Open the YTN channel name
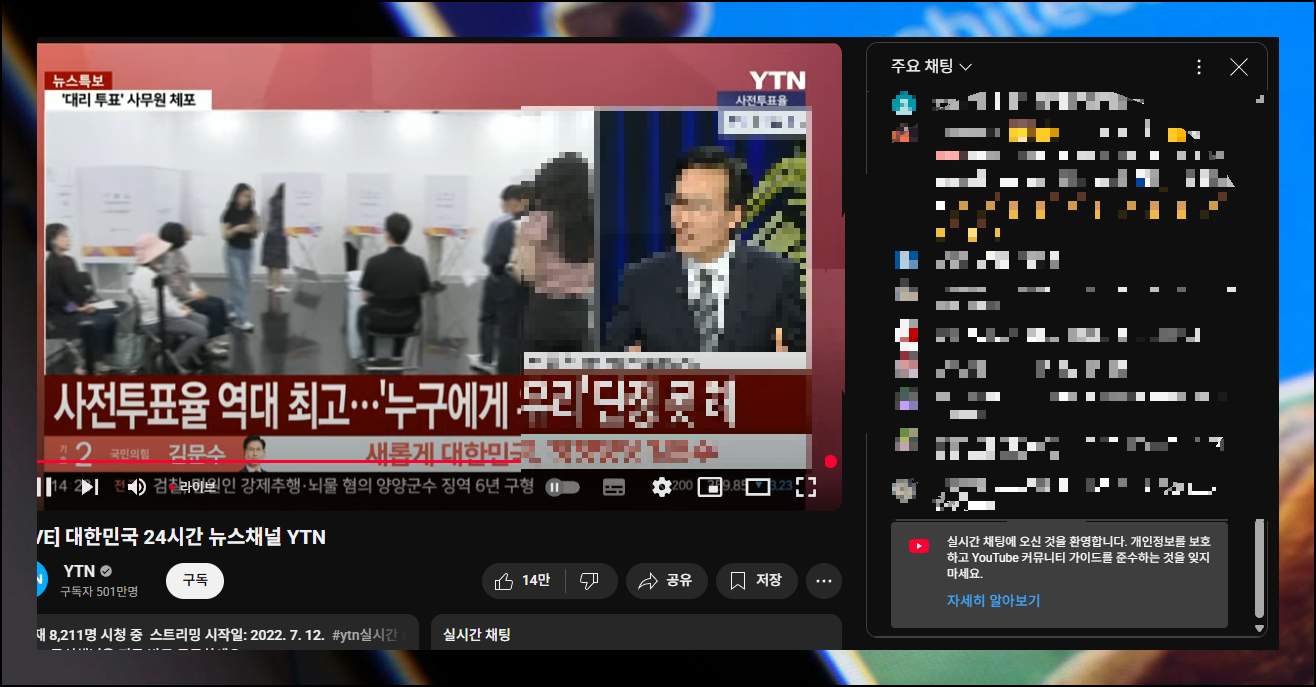Viewport: 1316px width, 687px height. point(79,571)
